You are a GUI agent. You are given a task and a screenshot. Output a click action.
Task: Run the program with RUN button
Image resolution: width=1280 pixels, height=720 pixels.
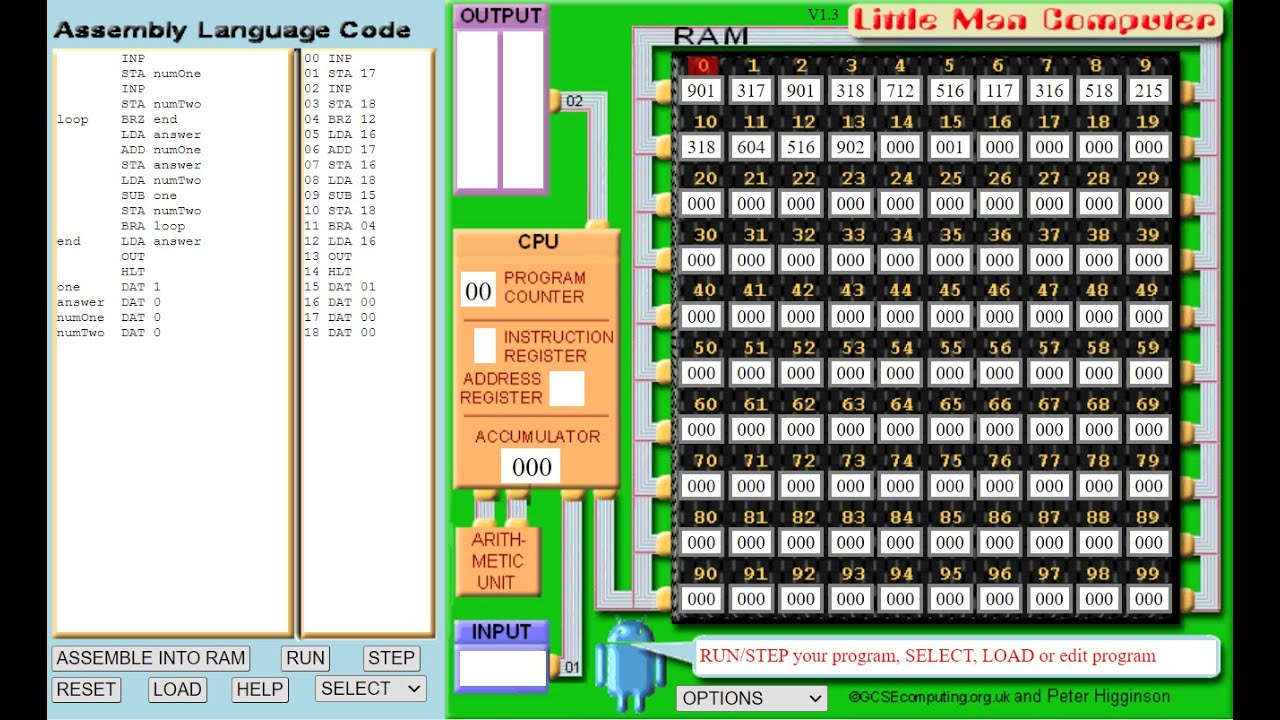[305, 658]
